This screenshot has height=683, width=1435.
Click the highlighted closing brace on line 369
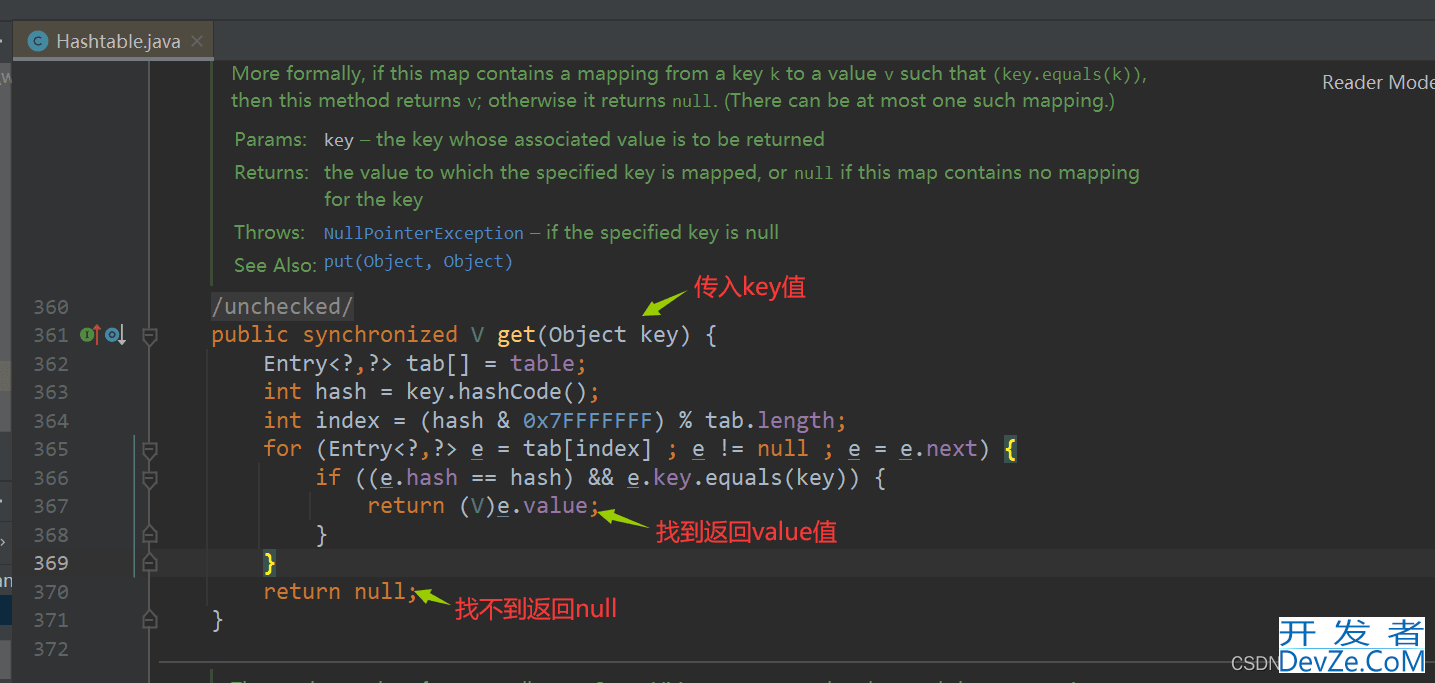click(269, 563)
